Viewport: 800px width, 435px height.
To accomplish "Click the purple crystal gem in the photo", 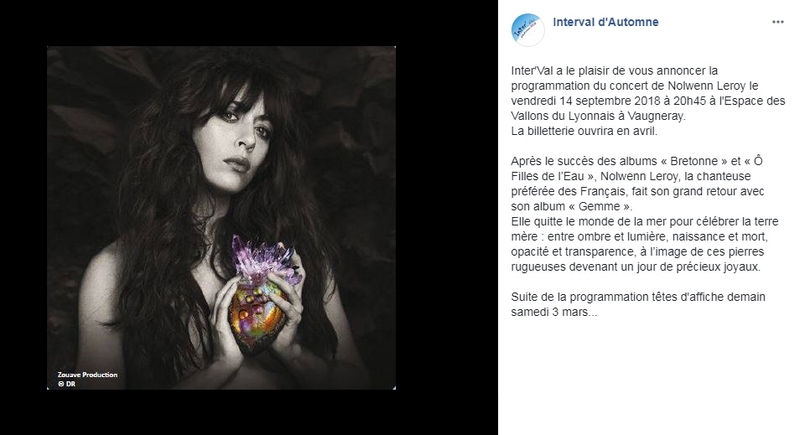I will point(263,258).
